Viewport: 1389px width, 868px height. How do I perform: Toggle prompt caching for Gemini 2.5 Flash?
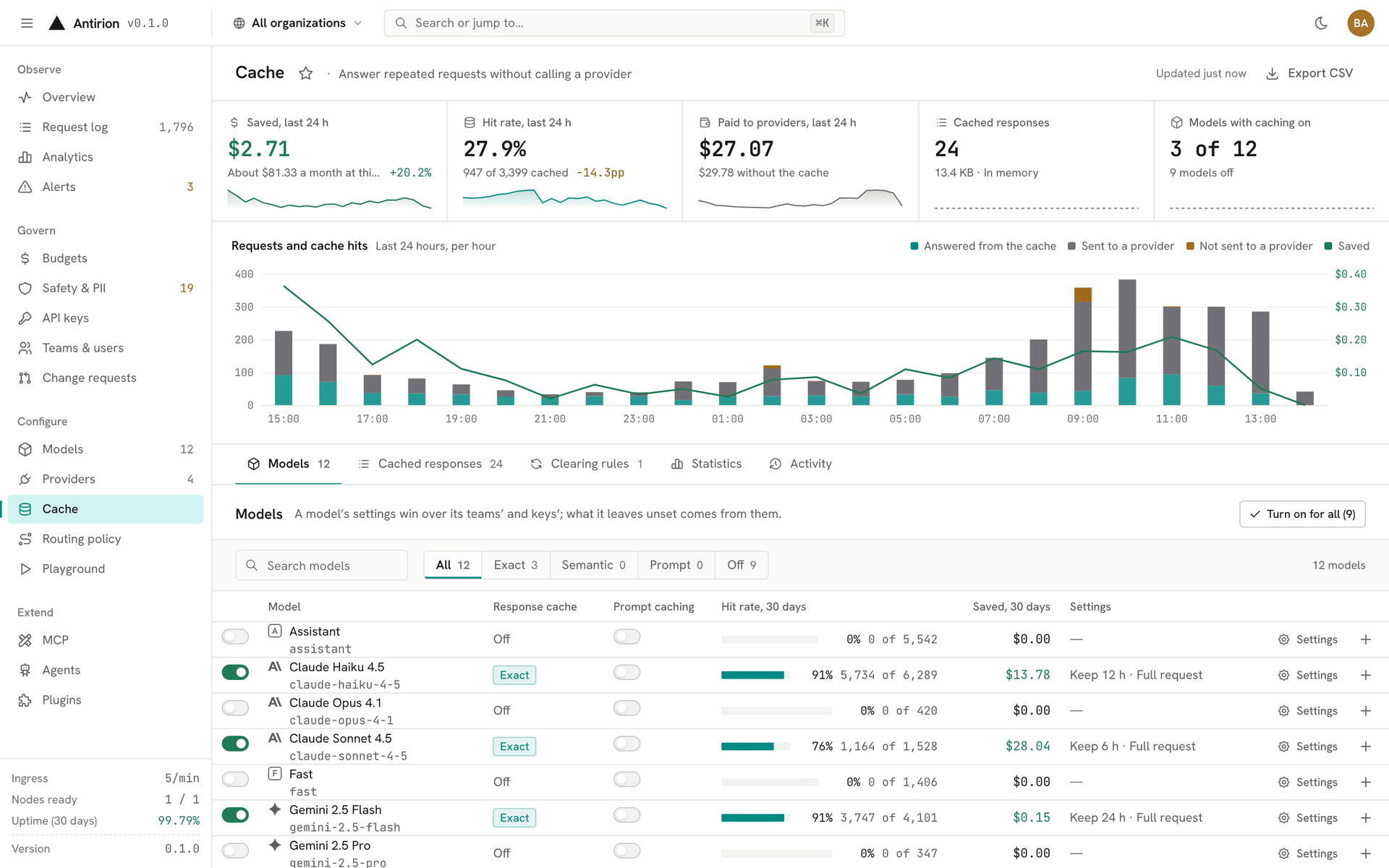point(626,815)
